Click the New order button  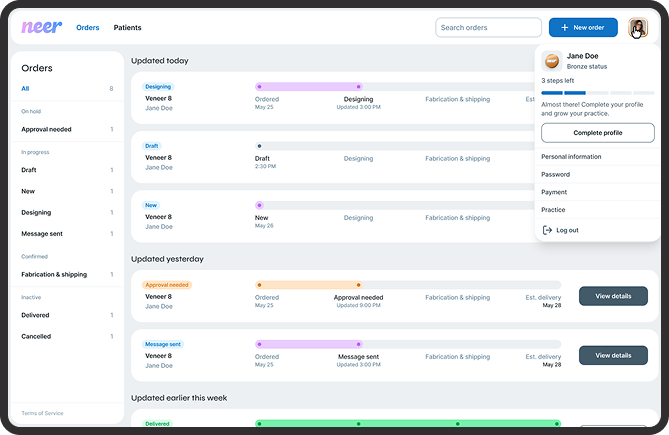[x=583, y=28]
